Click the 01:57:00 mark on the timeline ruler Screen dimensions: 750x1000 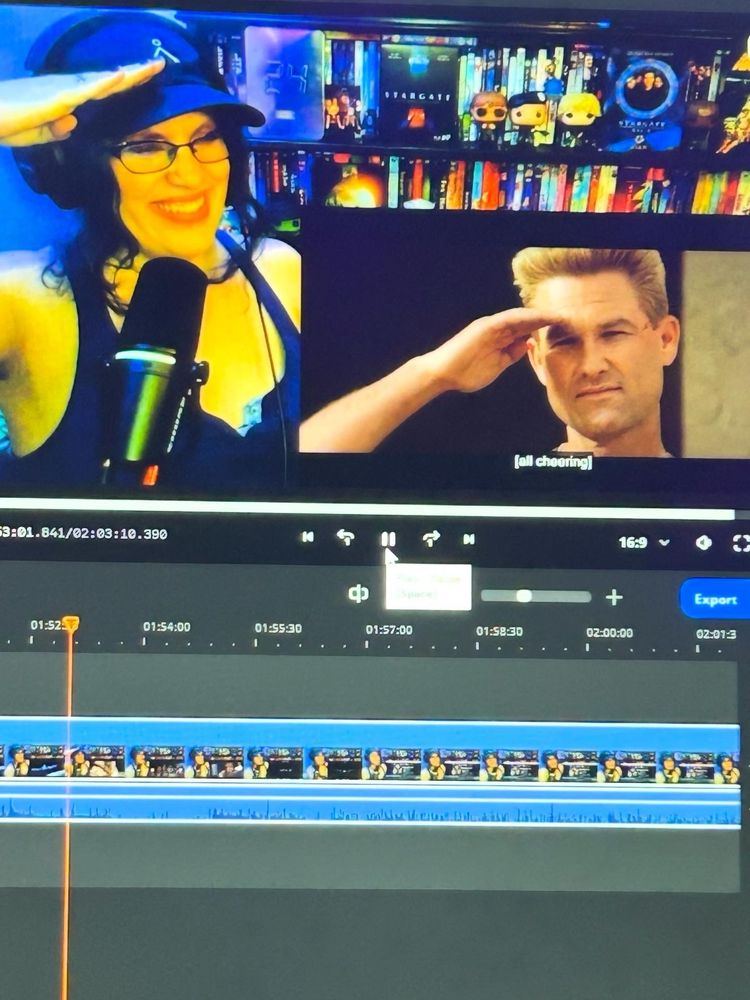click(x=389, y=630)
